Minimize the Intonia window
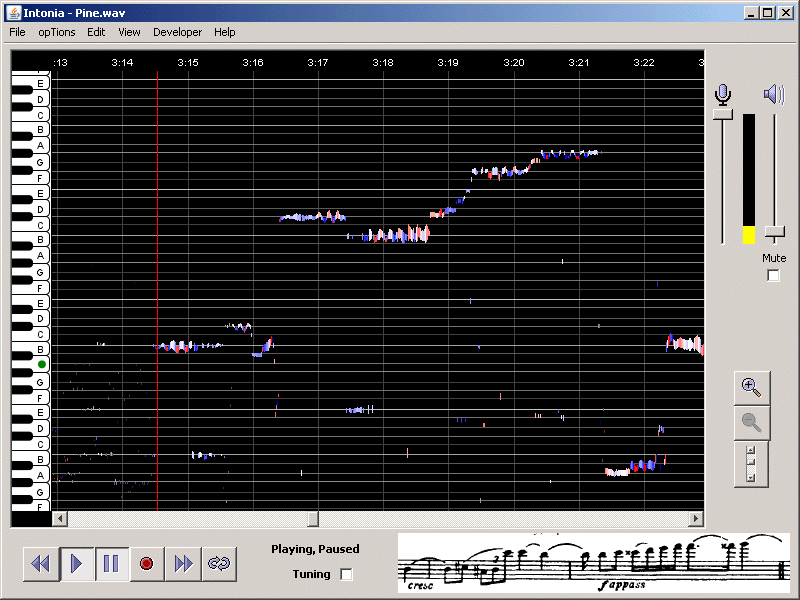The width and height of the screenshot is (800, 600). tap(751, 13)
